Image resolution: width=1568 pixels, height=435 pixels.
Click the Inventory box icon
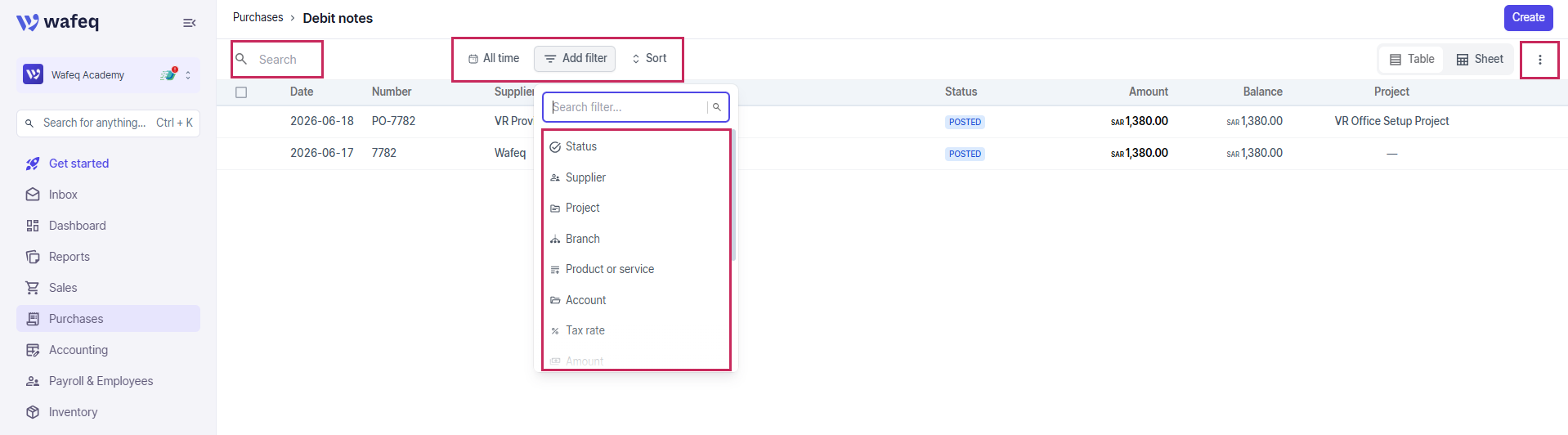click(x=33, y=412)
